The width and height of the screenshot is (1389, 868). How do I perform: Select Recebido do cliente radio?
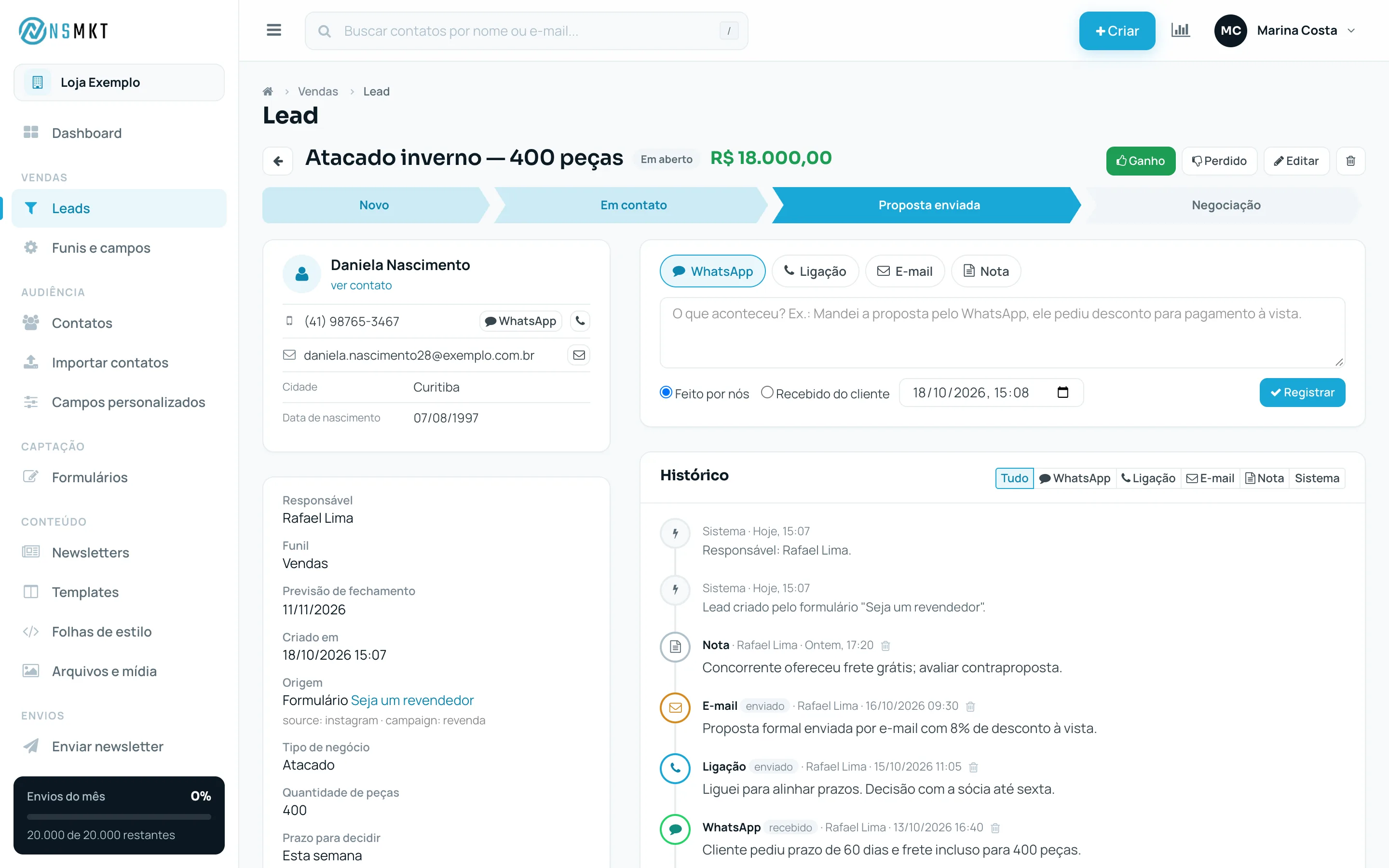pos(767,392)
